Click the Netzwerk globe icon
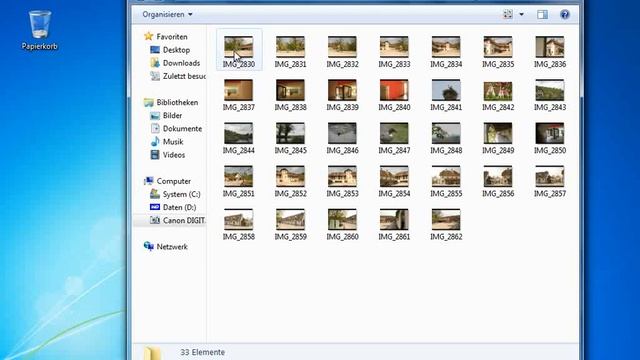 click(x=149, y=247)
